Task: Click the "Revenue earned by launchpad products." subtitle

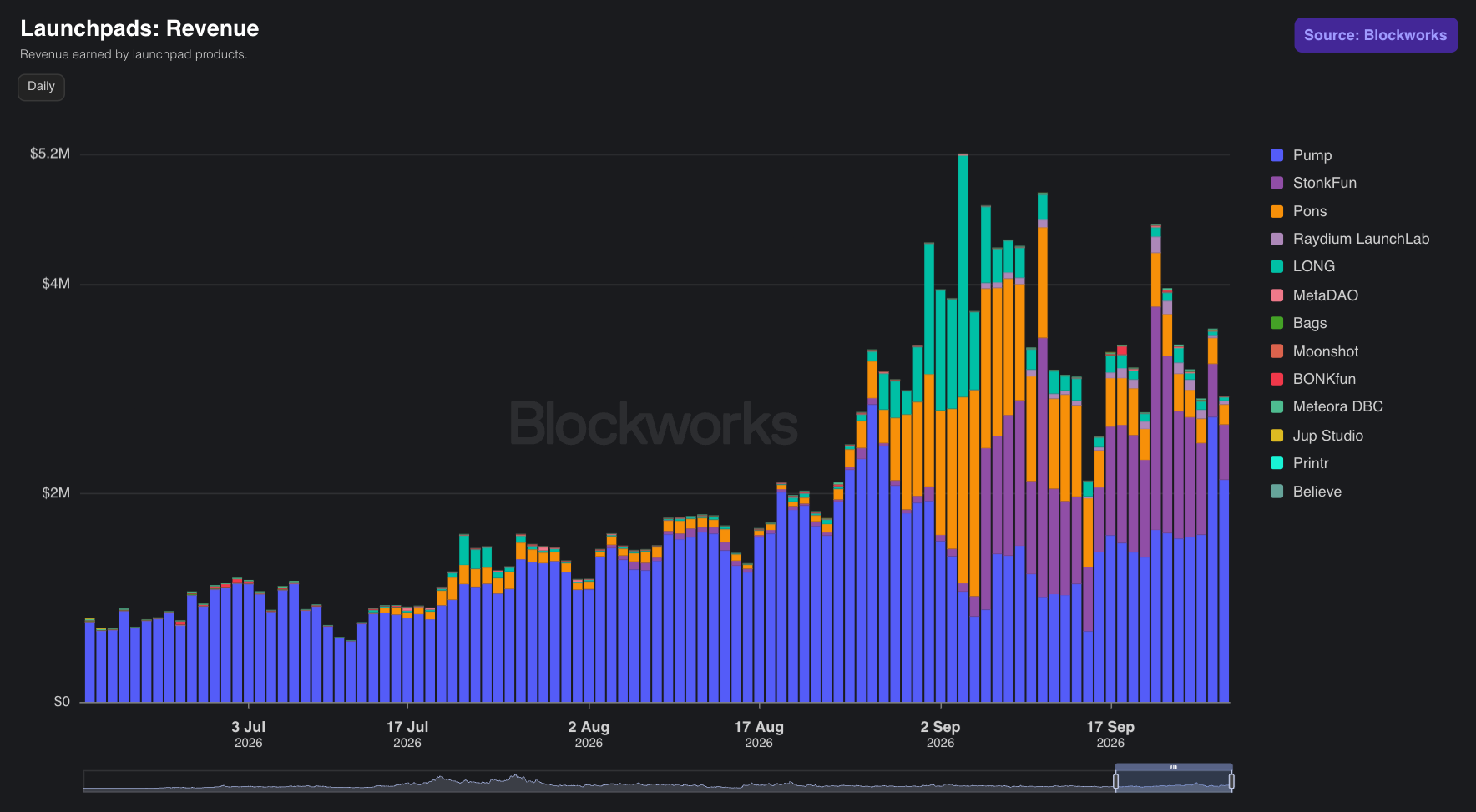Action: tap(134, 54)
